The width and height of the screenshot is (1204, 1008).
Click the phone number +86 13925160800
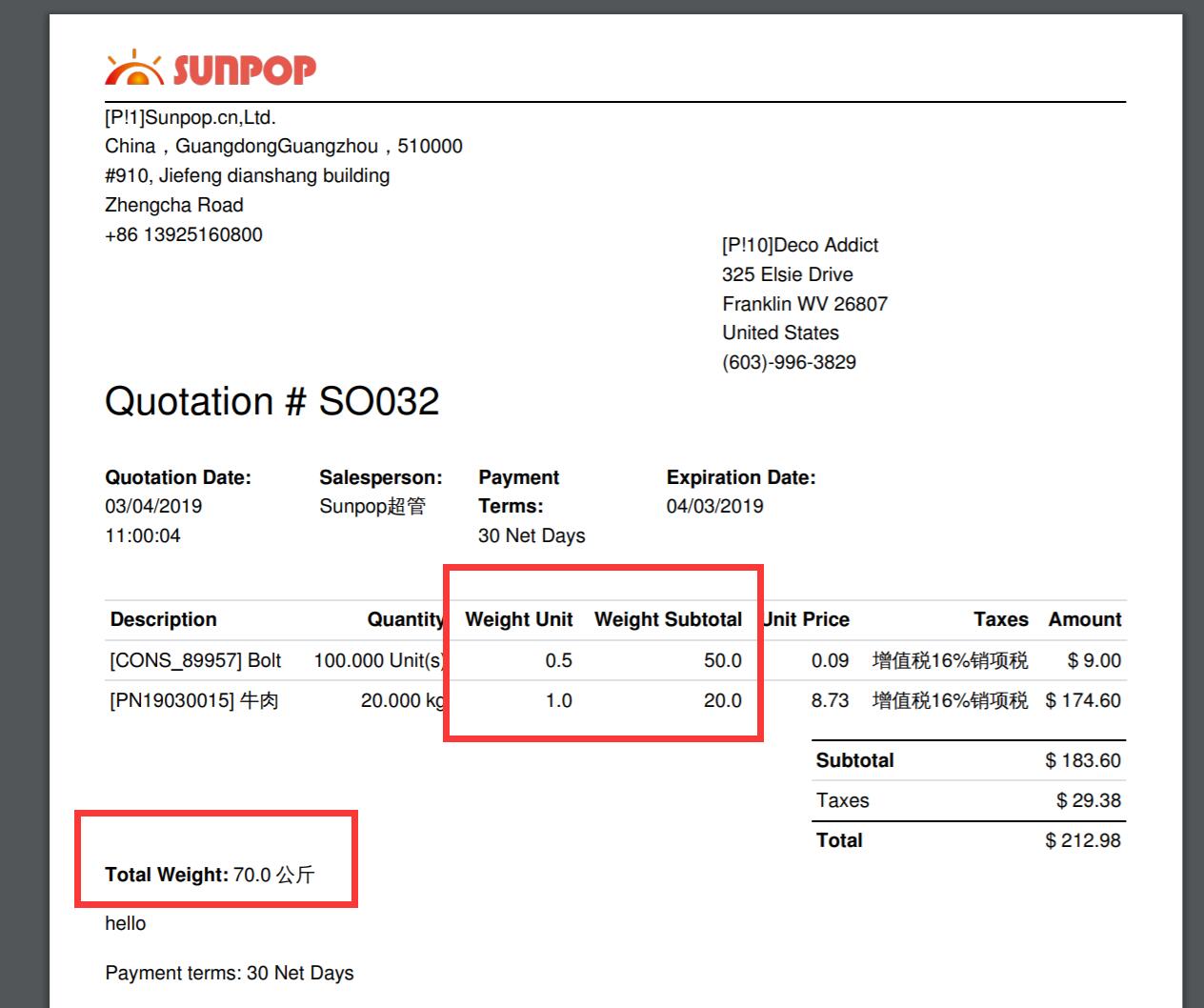pyautogui.click(x=184, y=234)
